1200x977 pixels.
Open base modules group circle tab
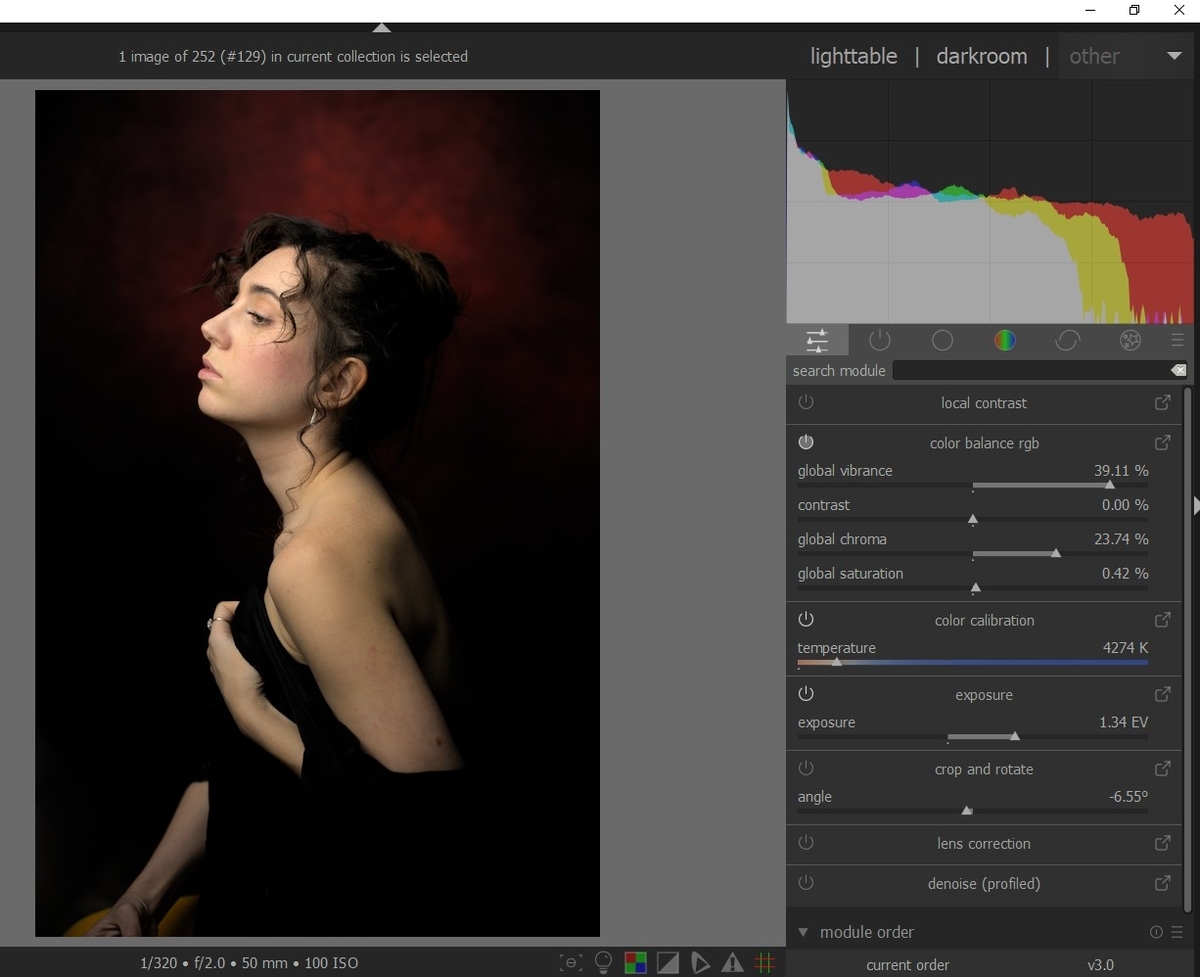[942, 341]
